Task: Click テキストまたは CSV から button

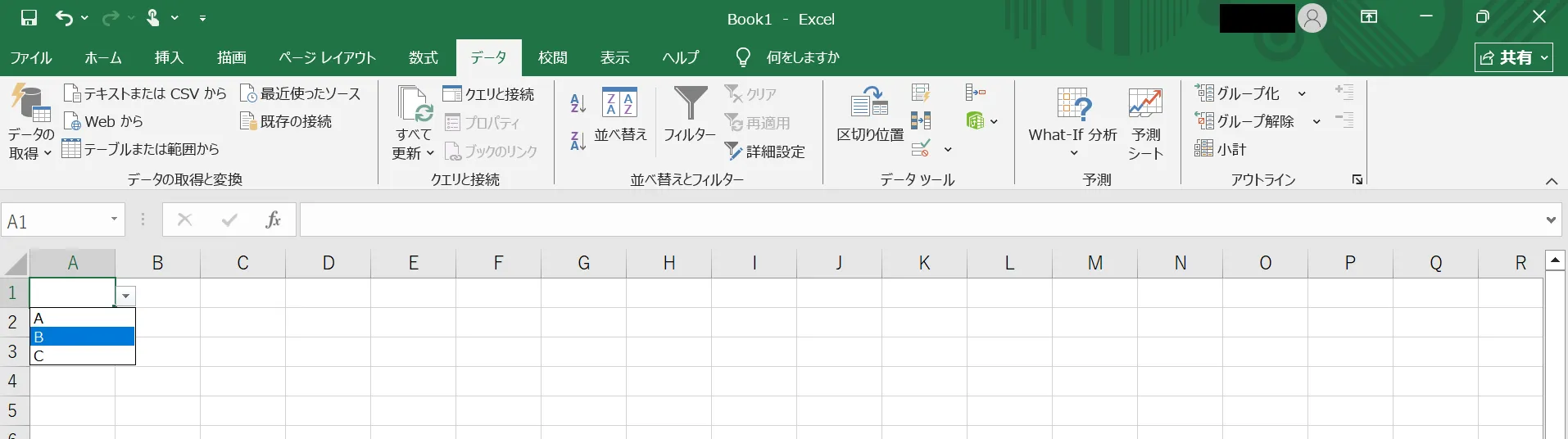Action: click(x=146, y=93)
